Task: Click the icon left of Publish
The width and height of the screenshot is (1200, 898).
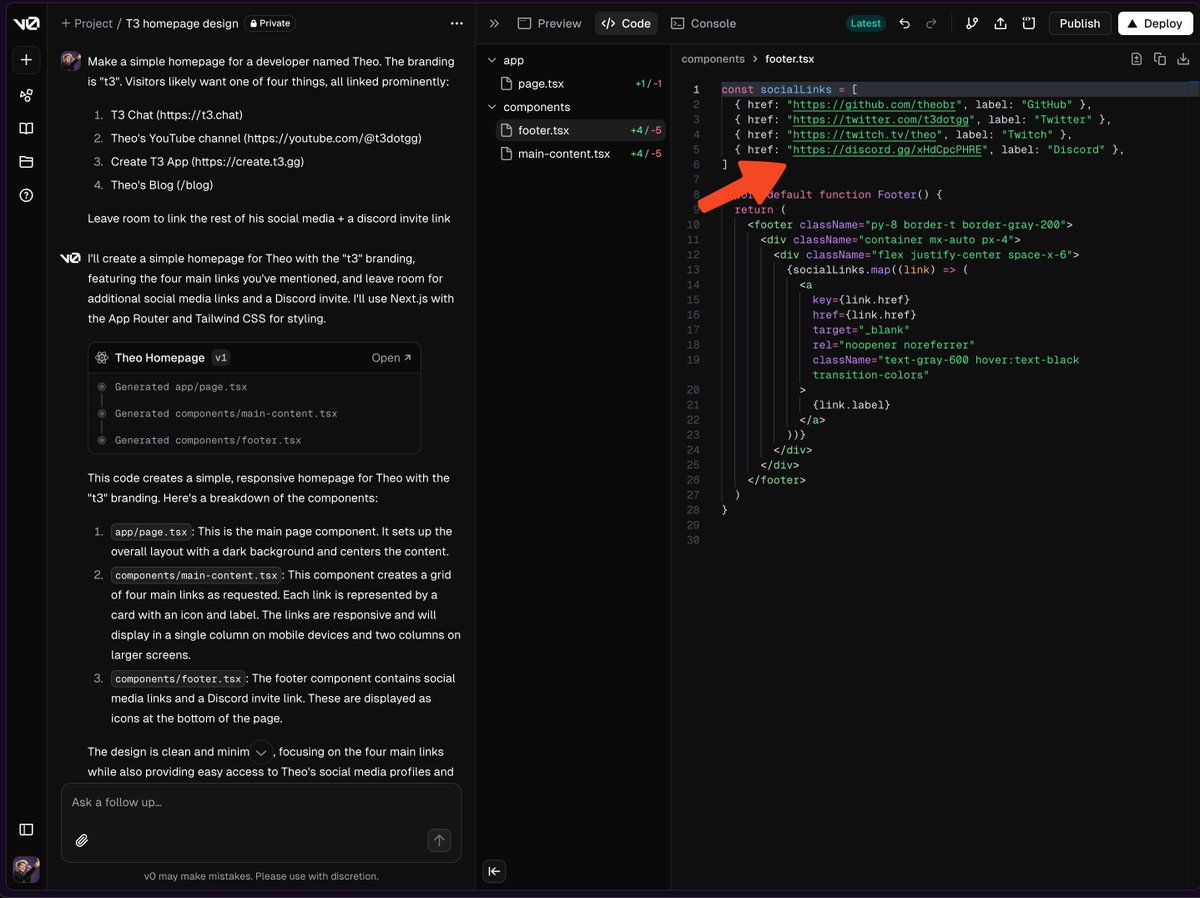Action: (1027, 23)
